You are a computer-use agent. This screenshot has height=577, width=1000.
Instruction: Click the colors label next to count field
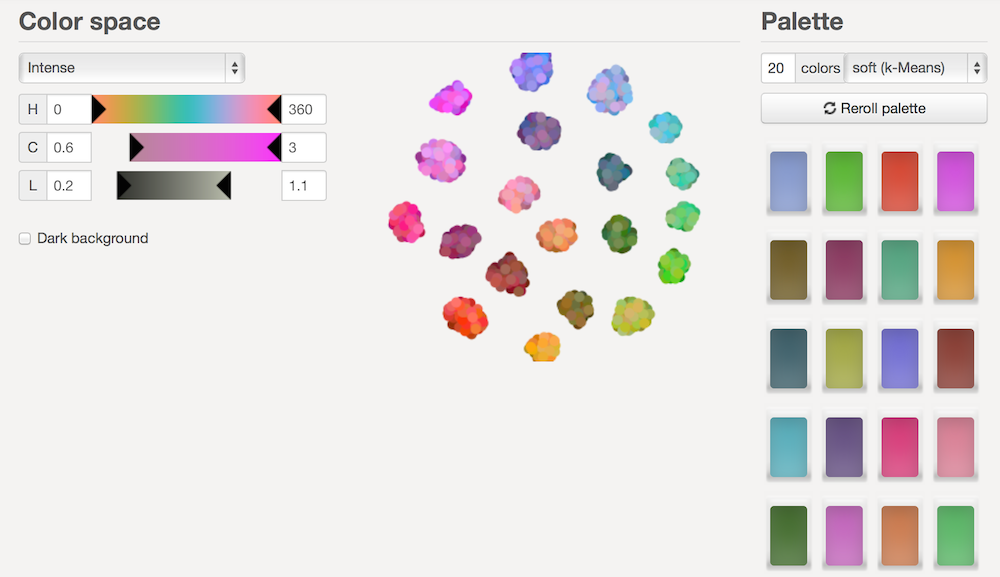pos(820,68)
